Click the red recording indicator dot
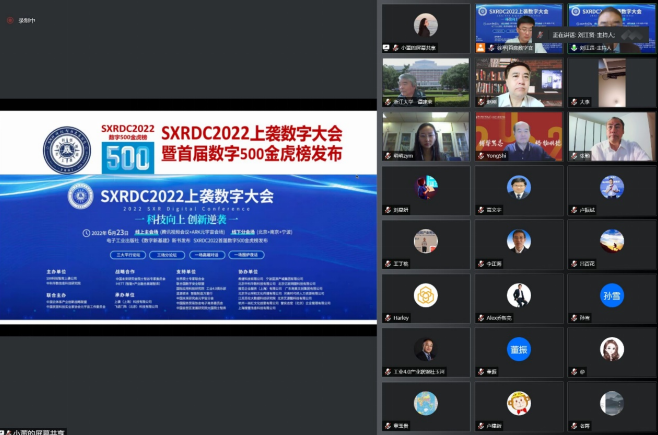The width and height of the screenshot is (658, 435). 10,20
